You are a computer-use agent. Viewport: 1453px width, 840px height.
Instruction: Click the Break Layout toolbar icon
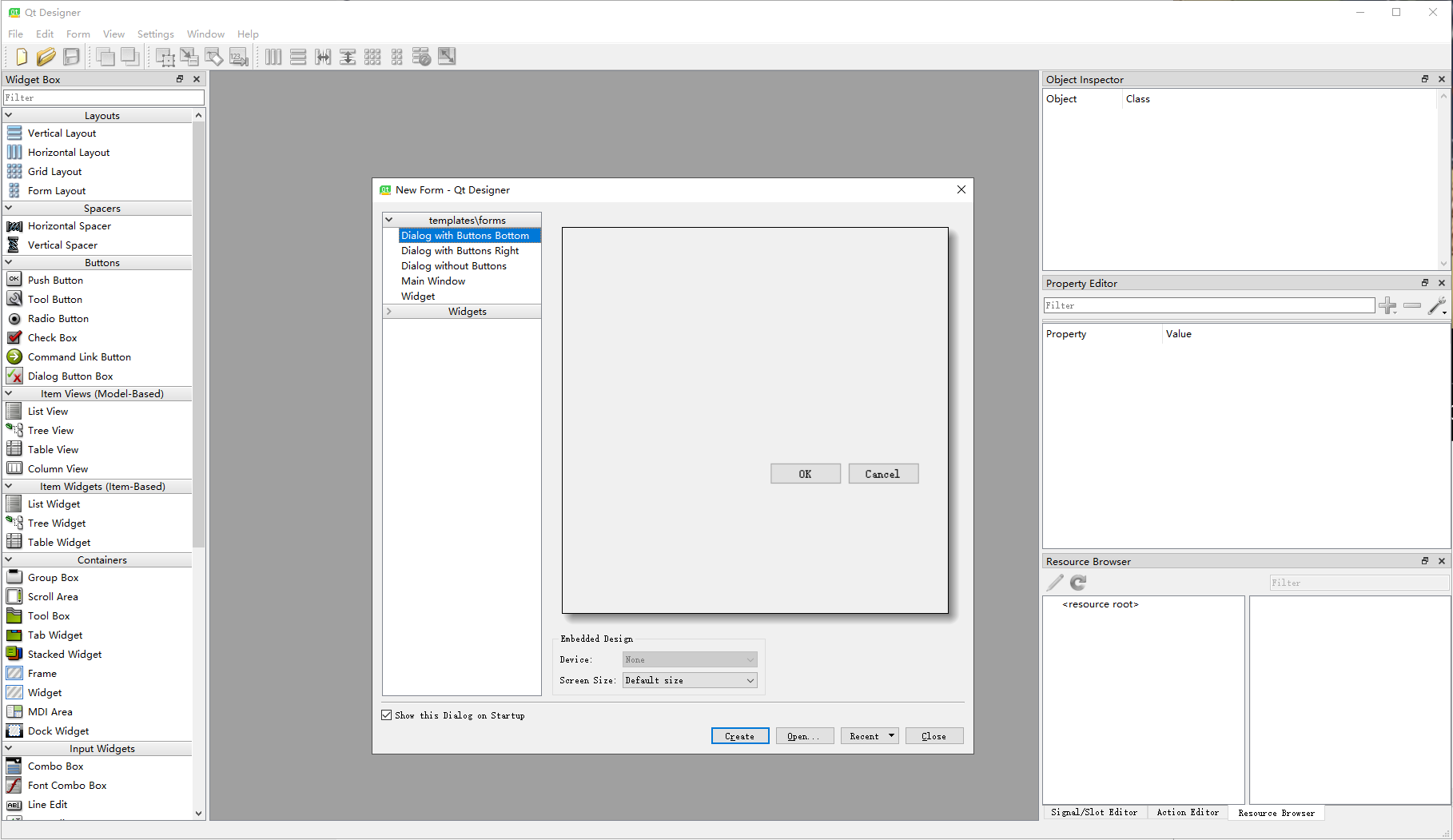(422, 57)
